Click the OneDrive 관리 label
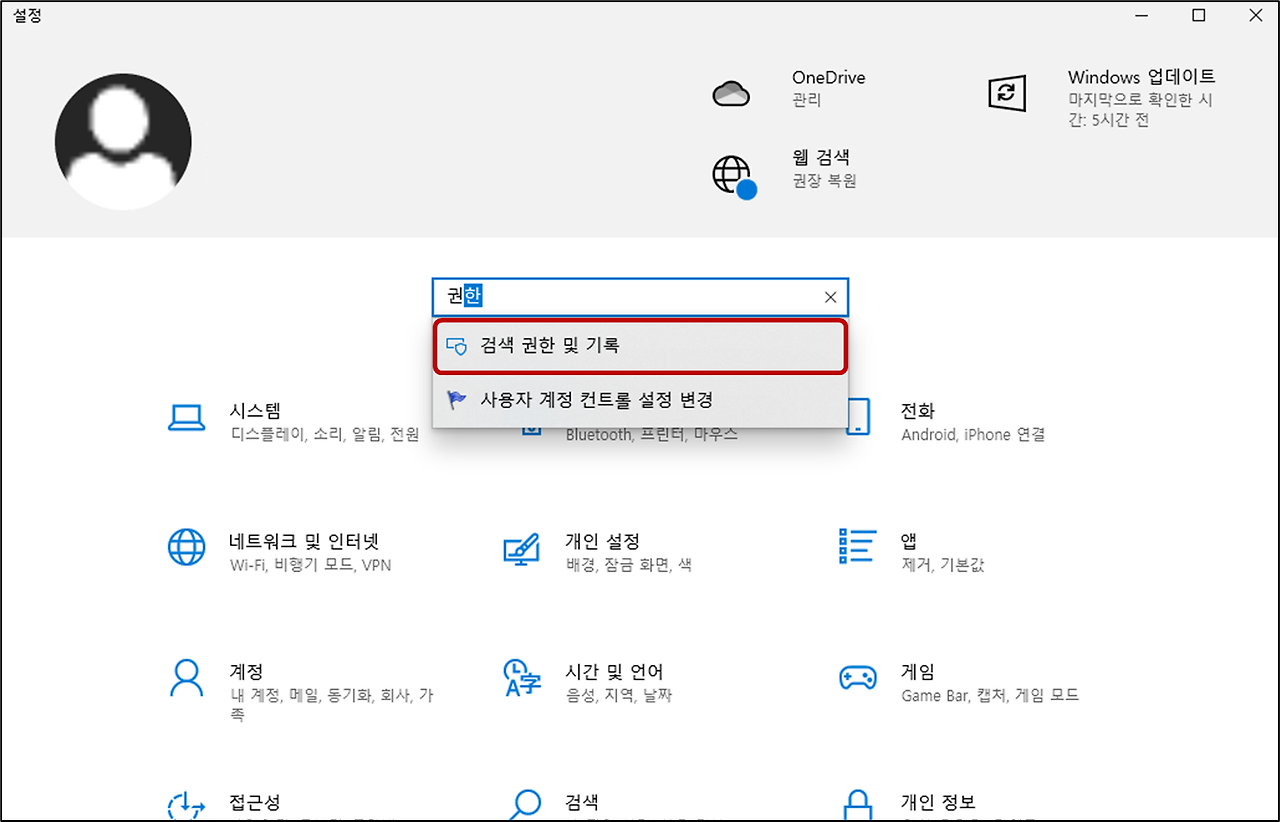Screen dimensions: 1280x822 [806, 100]
